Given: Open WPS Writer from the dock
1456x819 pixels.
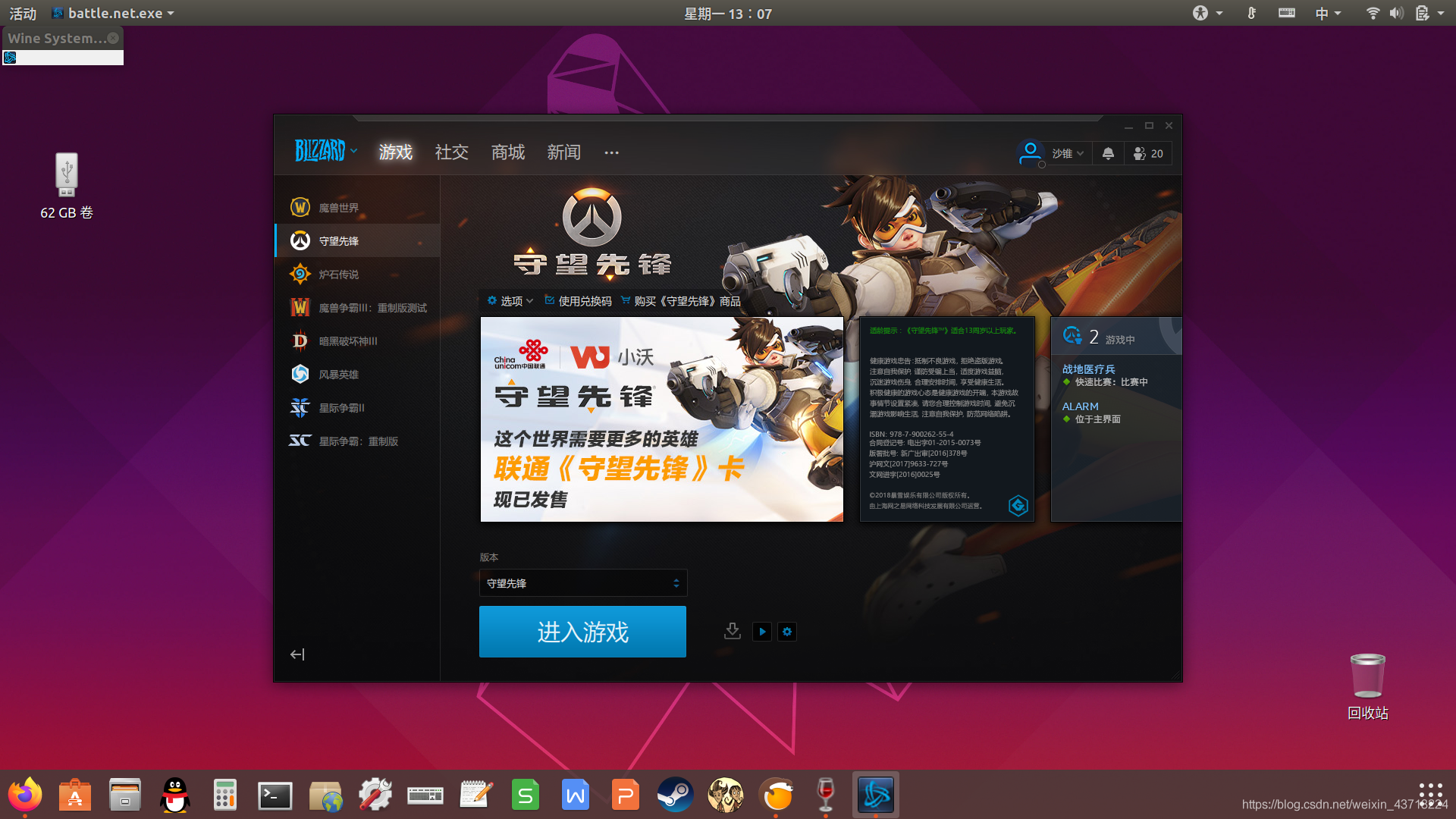Looking at the screenshot, I should 576,795.
